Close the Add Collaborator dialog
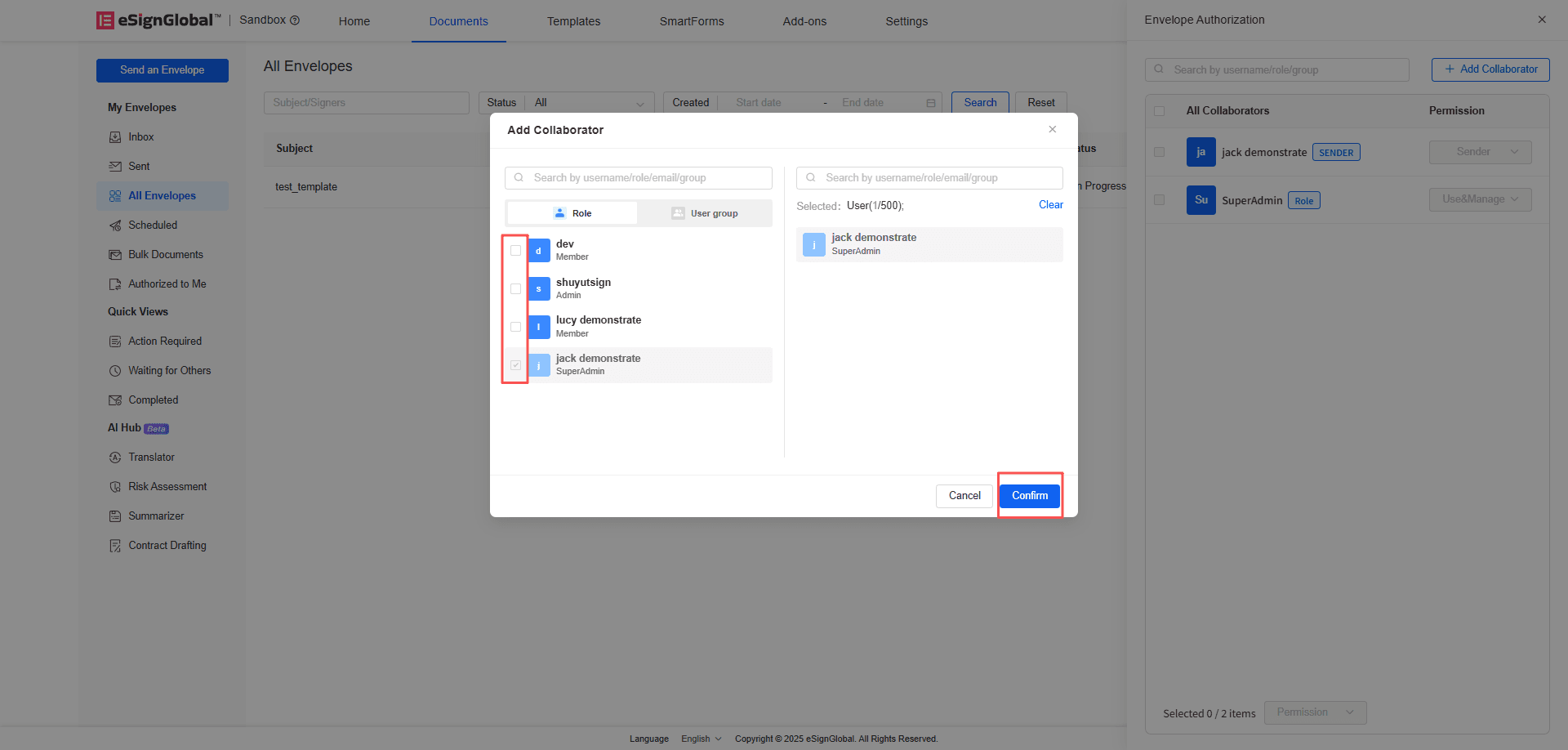The width and height of the screenshot is (1568, 750). click(1052, 129)
